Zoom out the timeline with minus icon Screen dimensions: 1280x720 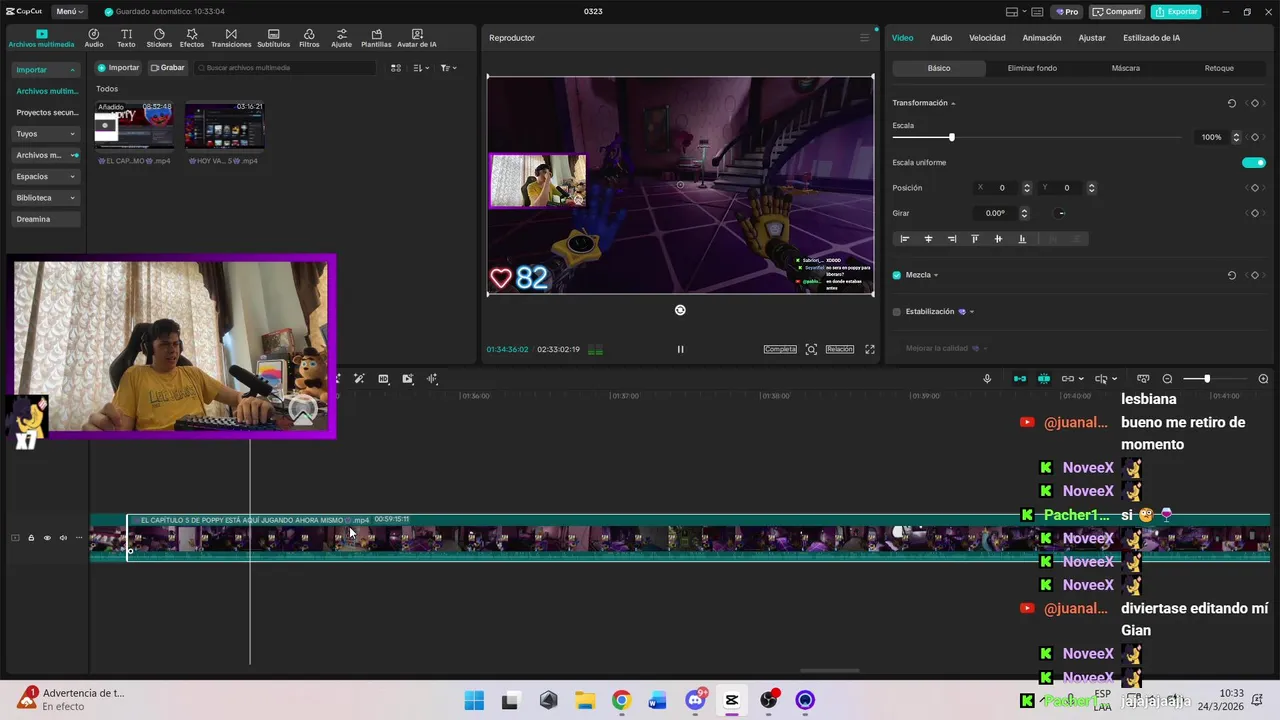(x=1167, y=379)
